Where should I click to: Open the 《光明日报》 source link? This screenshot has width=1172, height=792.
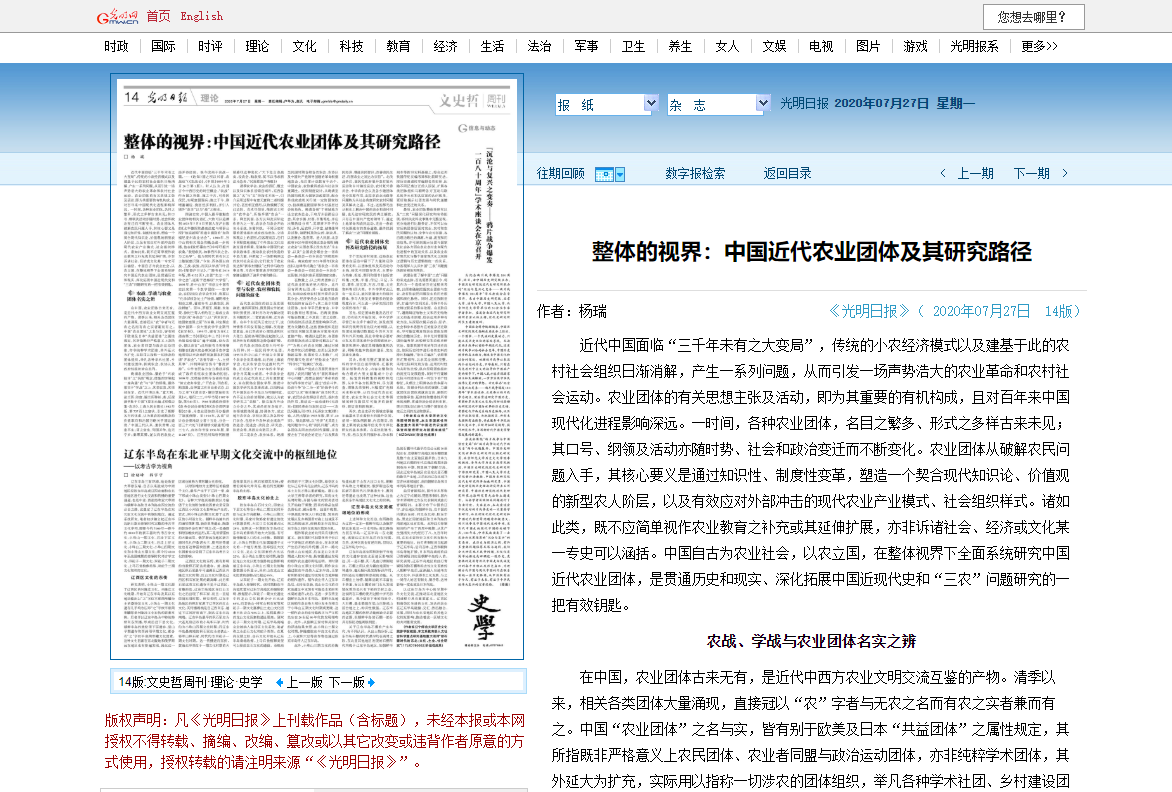pos(869,311)
